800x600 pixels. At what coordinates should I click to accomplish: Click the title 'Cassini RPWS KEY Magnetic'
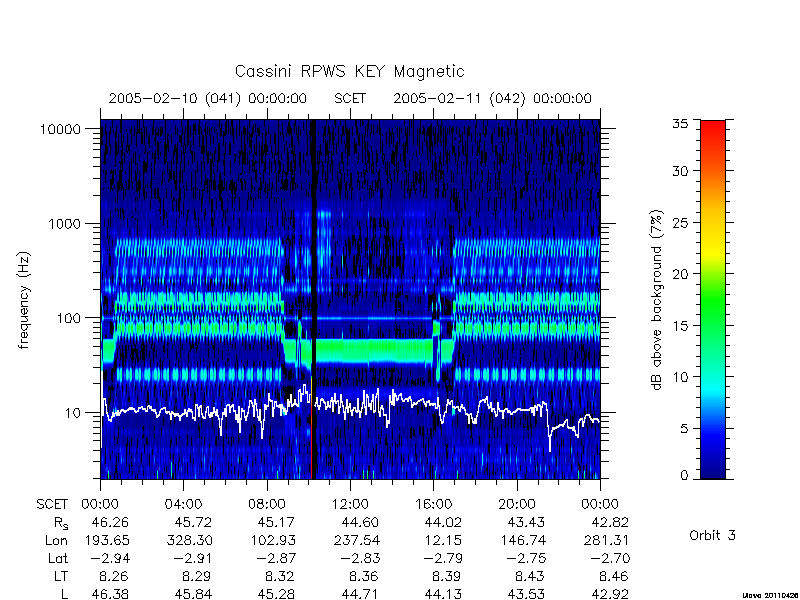(349, 71)
